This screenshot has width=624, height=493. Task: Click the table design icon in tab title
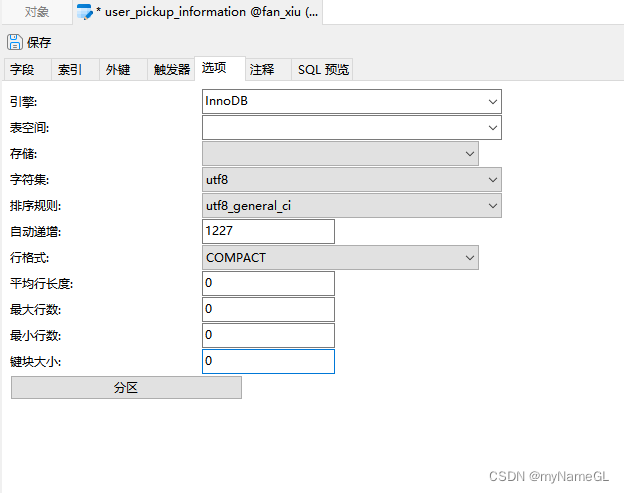click(x=84, y=12)
